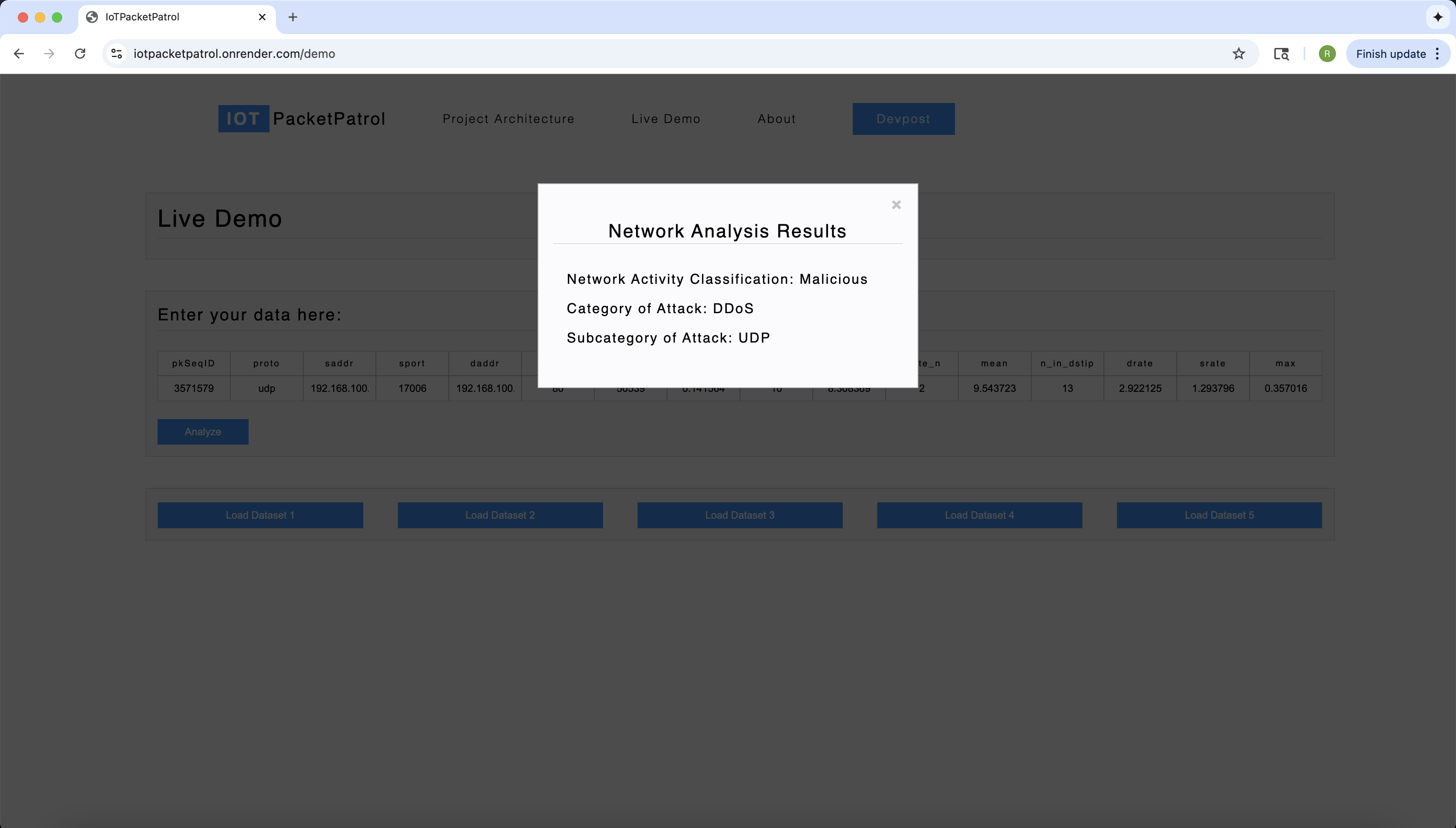Click the Devpost button
1456x828 pixels.
[903, 119]
